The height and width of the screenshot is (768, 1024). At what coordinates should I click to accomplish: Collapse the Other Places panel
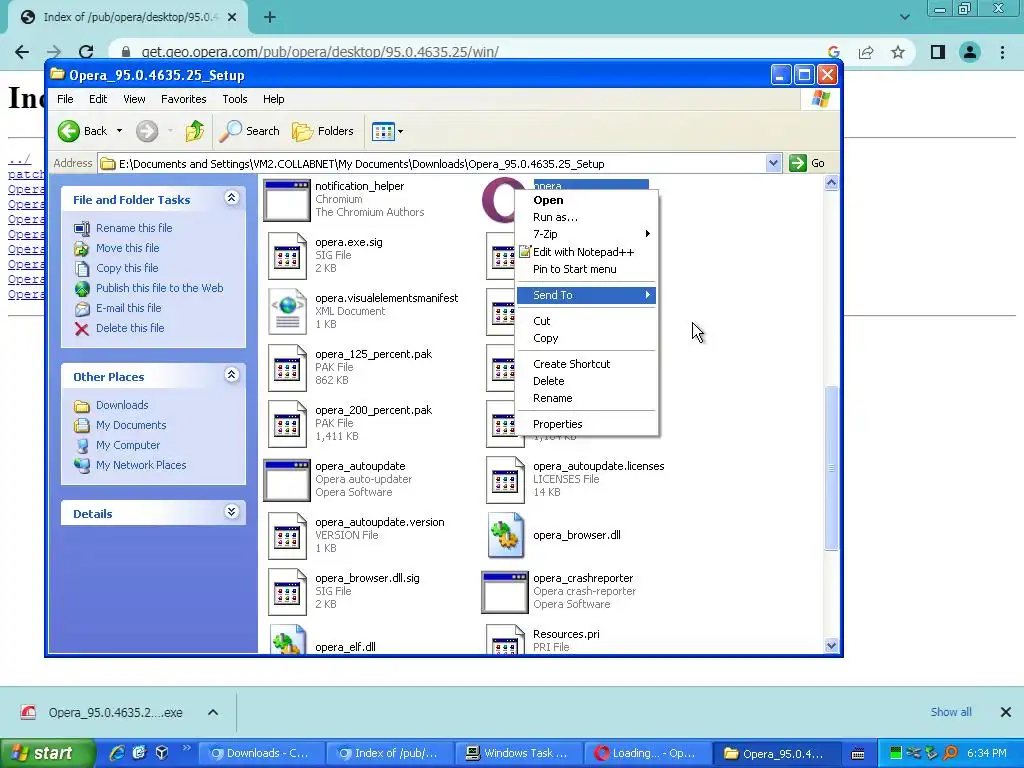coord(232,375)
